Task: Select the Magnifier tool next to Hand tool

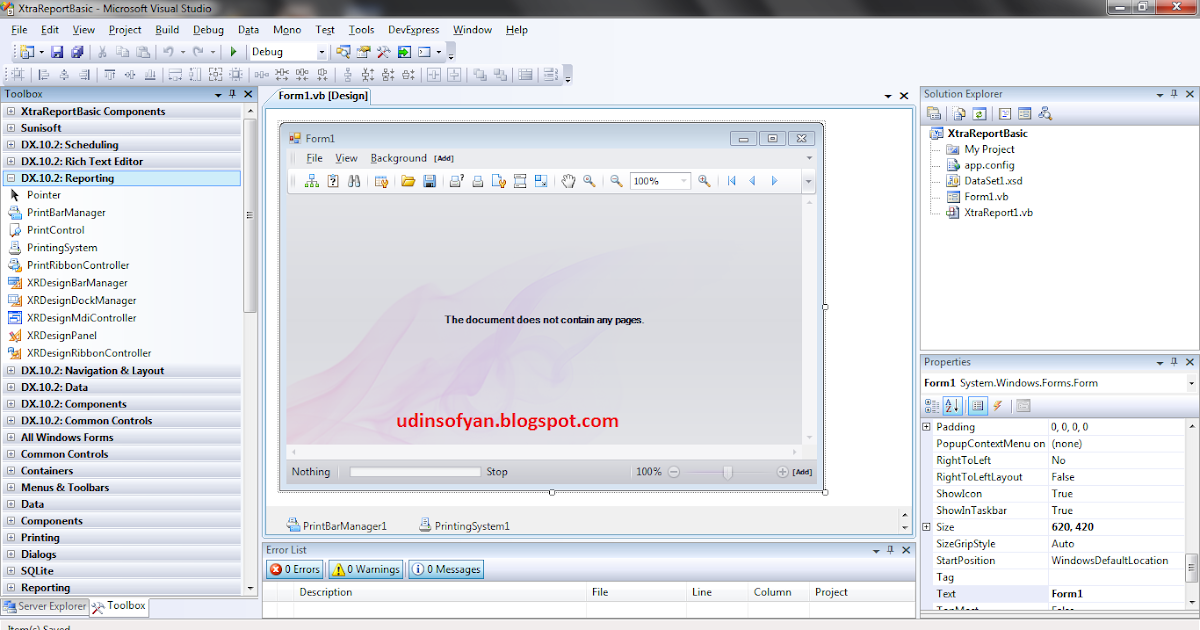Action: (x=589, y=181)
